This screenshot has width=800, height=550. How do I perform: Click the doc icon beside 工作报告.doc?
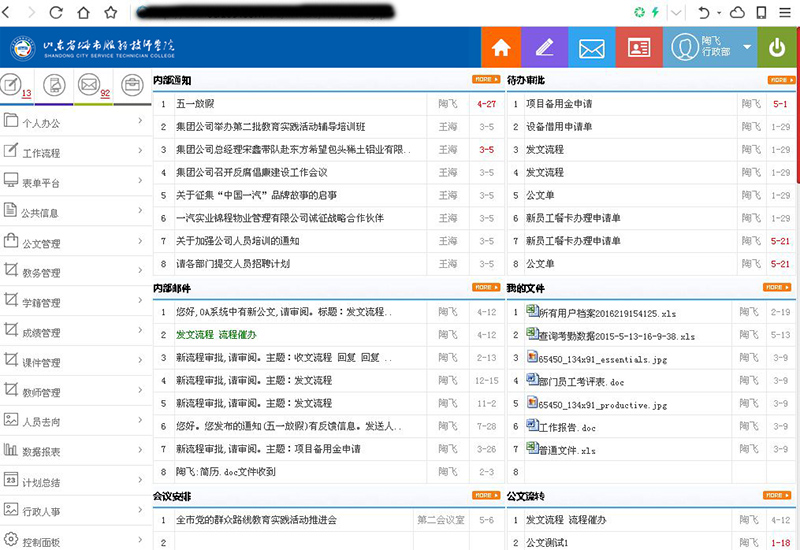(532, 424)
